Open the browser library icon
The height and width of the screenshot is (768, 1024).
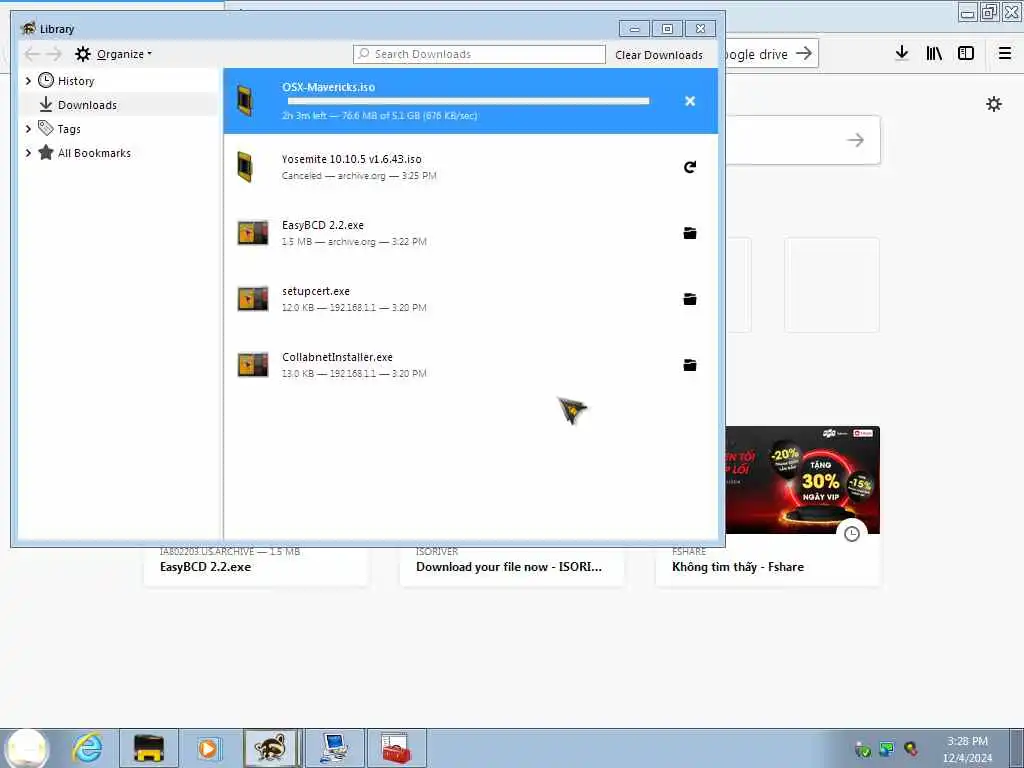[x=934, y=53]
